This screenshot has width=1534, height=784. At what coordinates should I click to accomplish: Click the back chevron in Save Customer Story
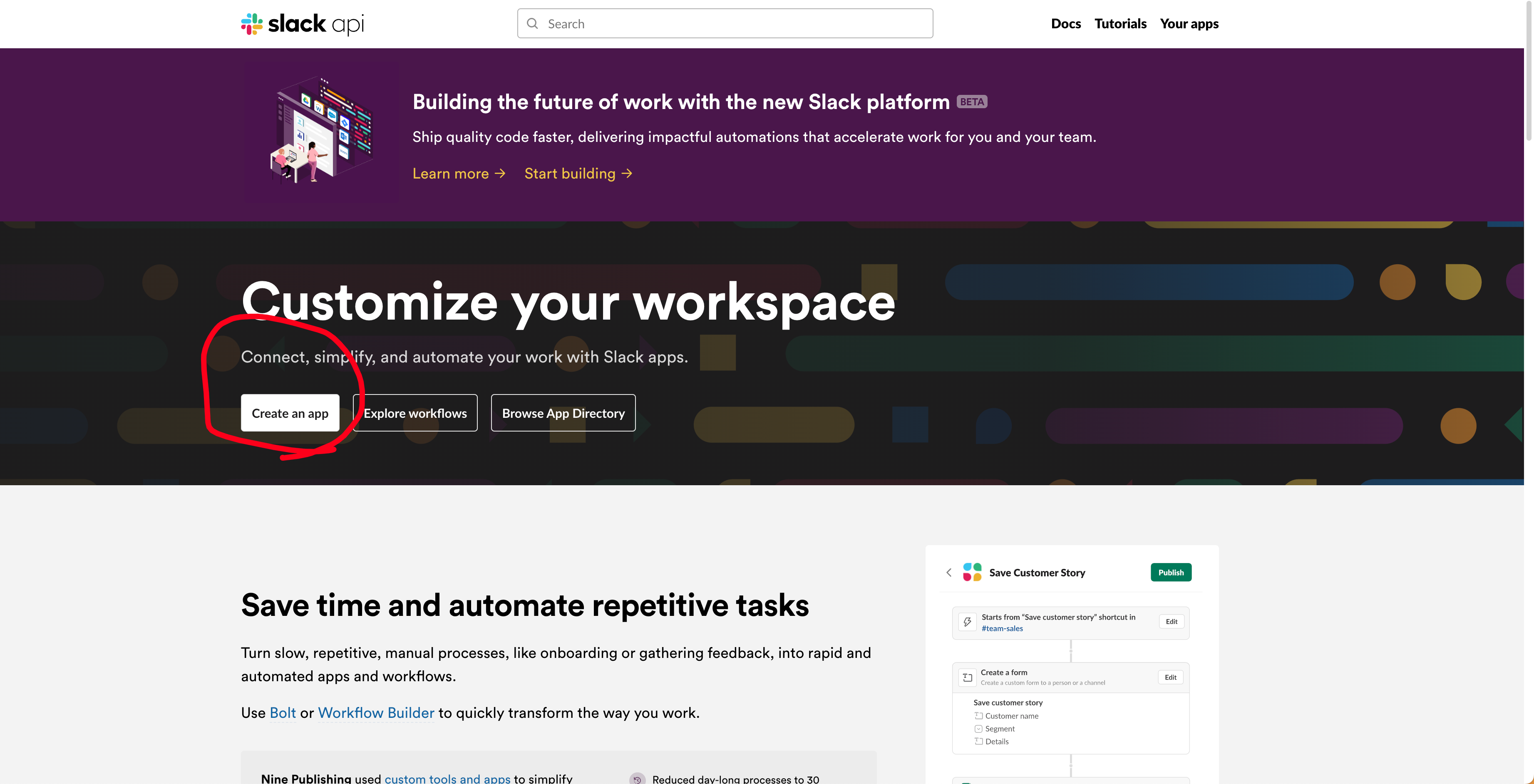point(948,572)
